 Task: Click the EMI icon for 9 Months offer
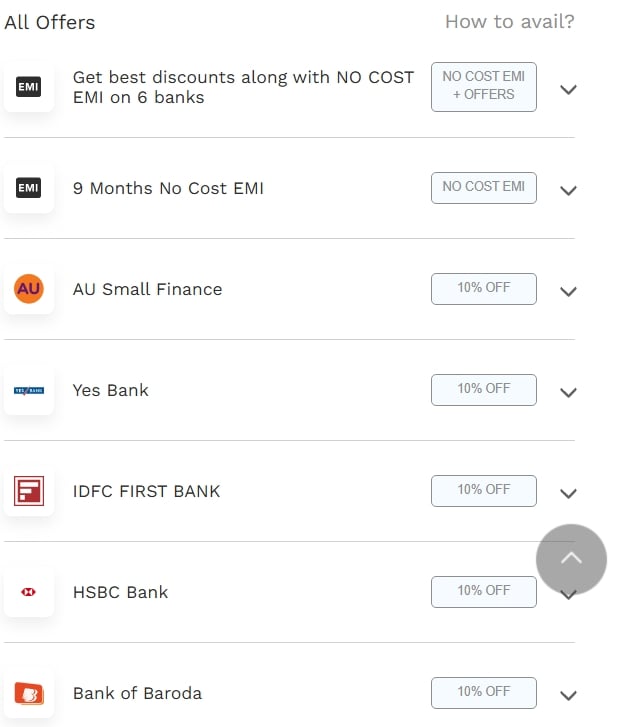coord(29,188)
